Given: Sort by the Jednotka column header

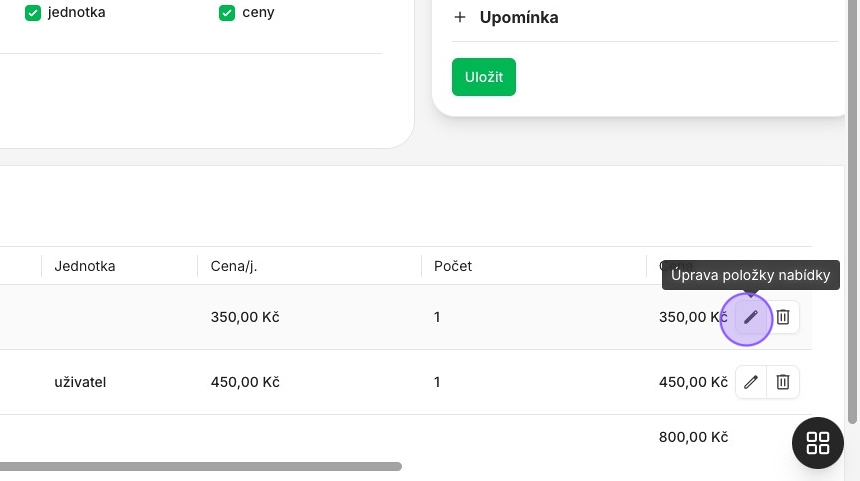Looking at the screenshot, I should pyautogui.click(x=84, y=266).
